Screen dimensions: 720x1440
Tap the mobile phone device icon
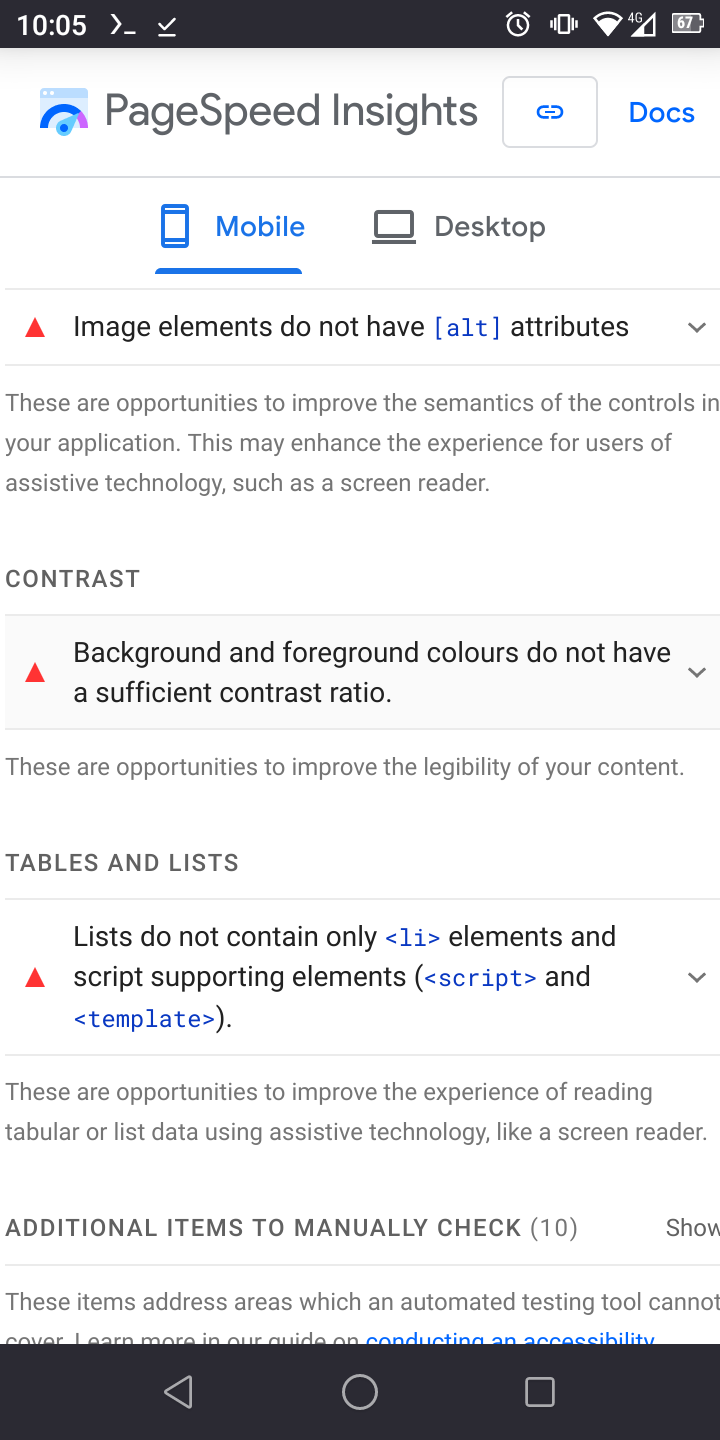tap(175, 226)
